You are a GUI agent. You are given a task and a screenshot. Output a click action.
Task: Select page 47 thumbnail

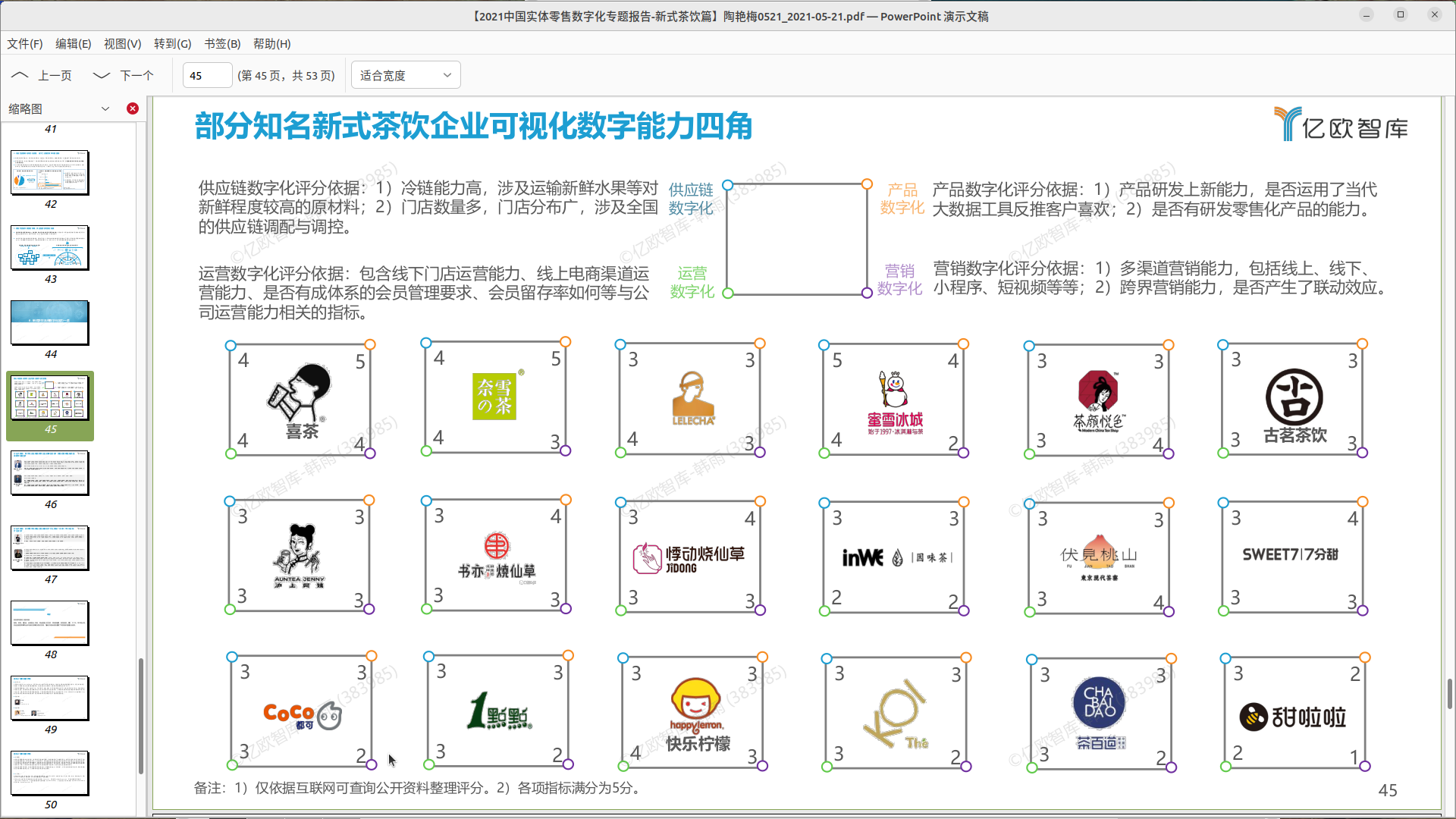[50, 548]
